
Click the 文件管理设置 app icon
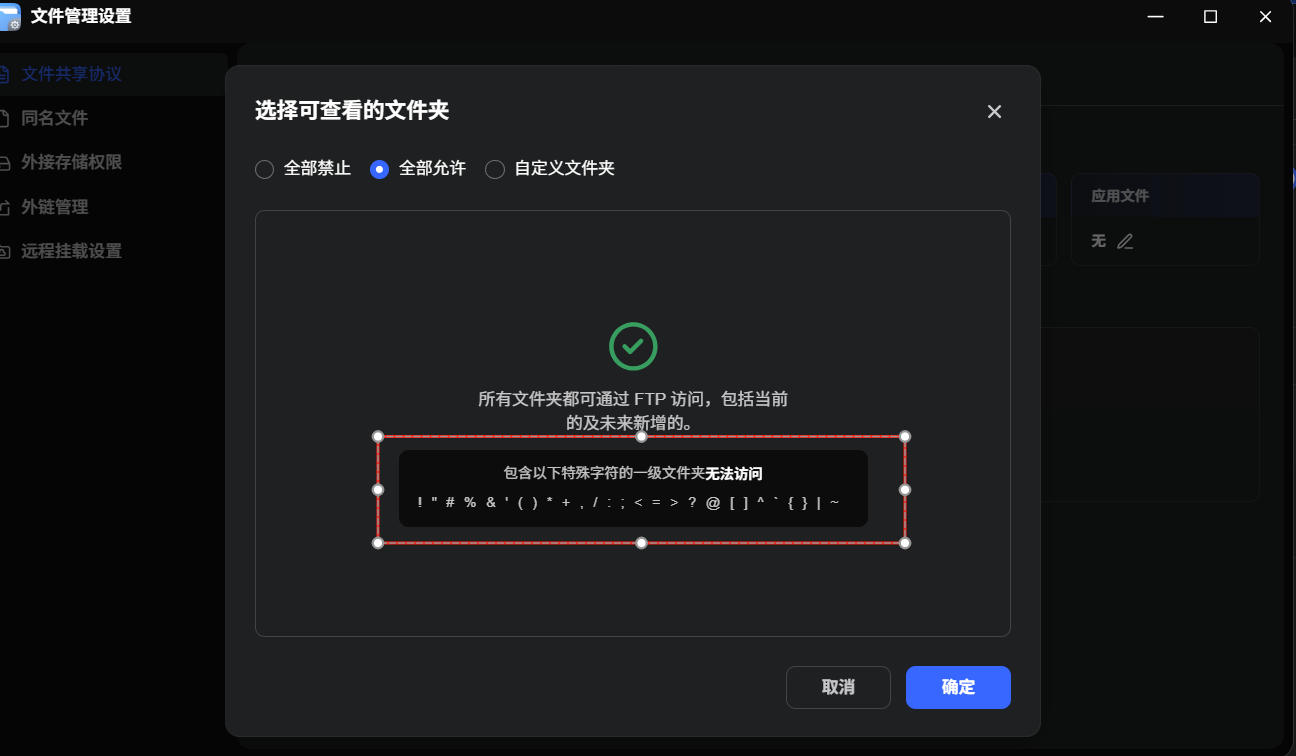pyautogui.click(x=11, y=17)
